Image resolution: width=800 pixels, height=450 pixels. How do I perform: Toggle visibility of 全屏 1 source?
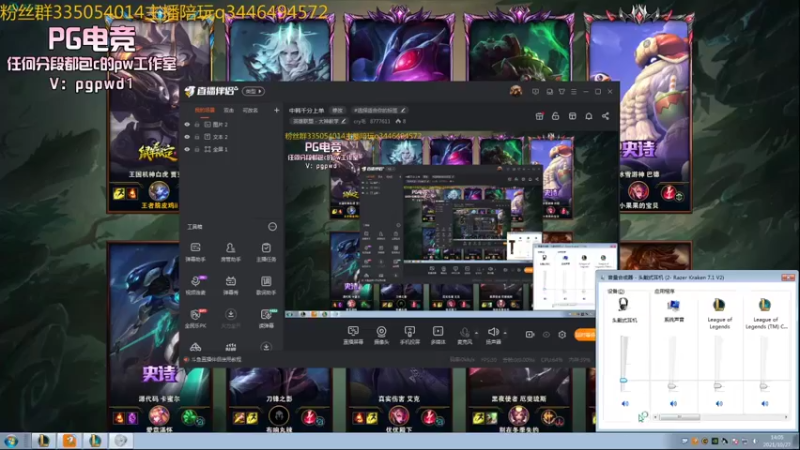pyautogui.click(x=187, y=149)
